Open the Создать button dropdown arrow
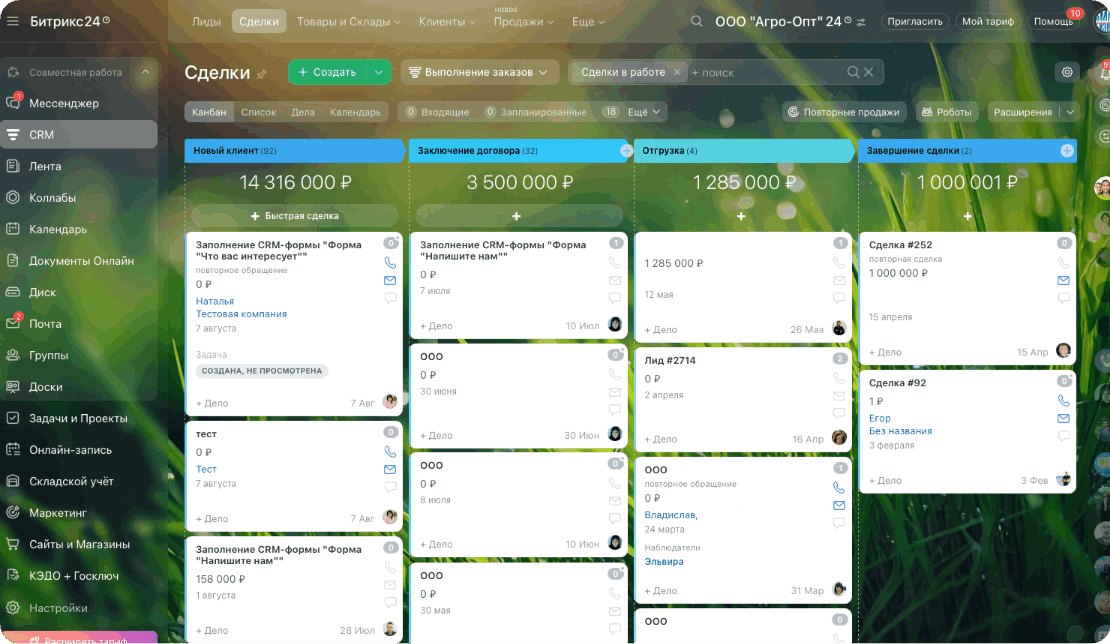This screenshot has height=644, width=1110. click(x=379, y=72)
